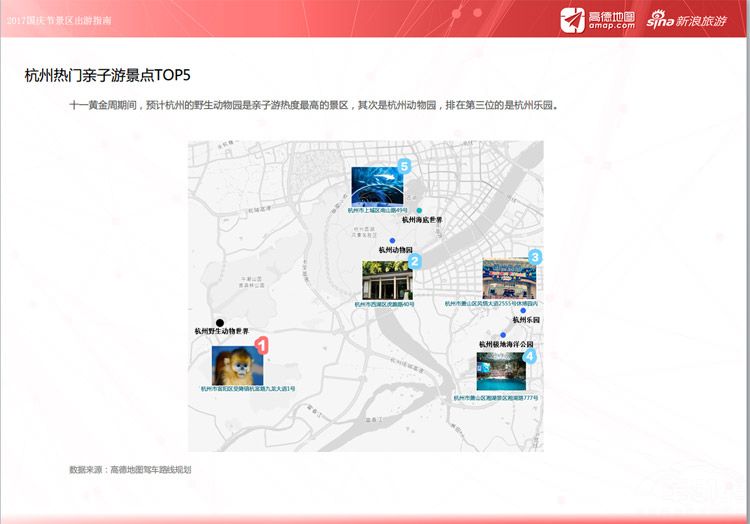The height and width of the screenshot is (524, 750).
Task: Click the black dot marker for 杭州野生动物世界
Action: pyautogui.click(x=219, y=322)
